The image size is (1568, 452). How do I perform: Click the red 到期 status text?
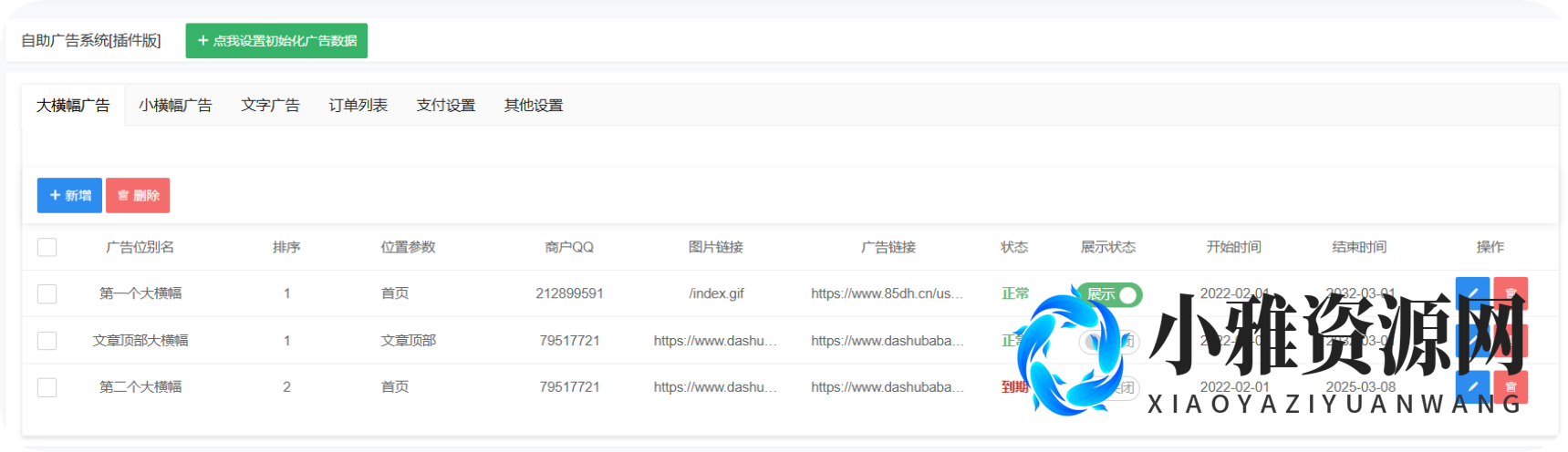(1015, 387)
